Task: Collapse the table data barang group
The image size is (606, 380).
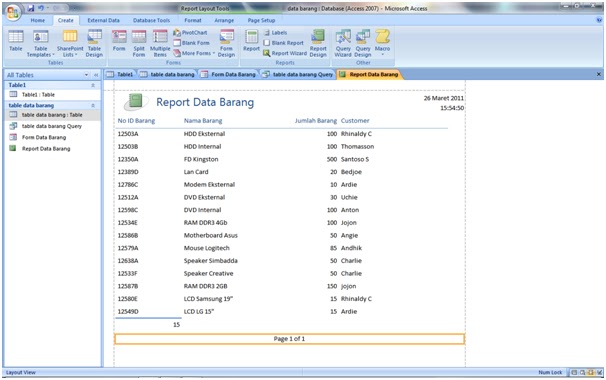Action: 93,105
